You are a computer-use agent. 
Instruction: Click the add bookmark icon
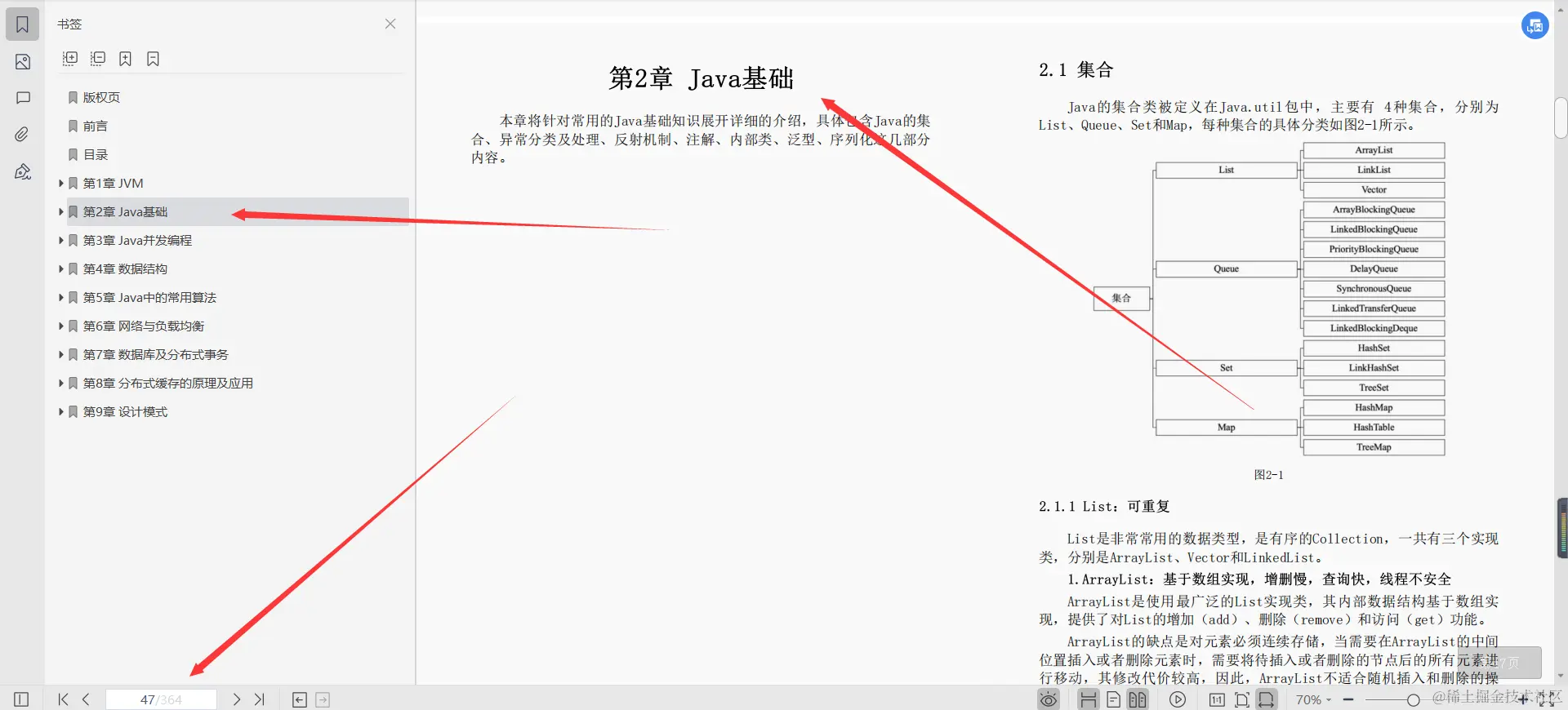[x=125, y=59]
